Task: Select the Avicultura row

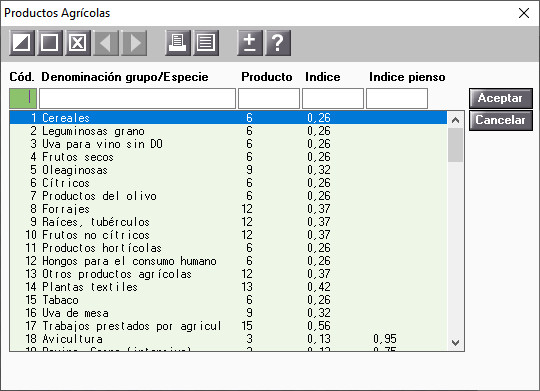Action: (228, 339)
